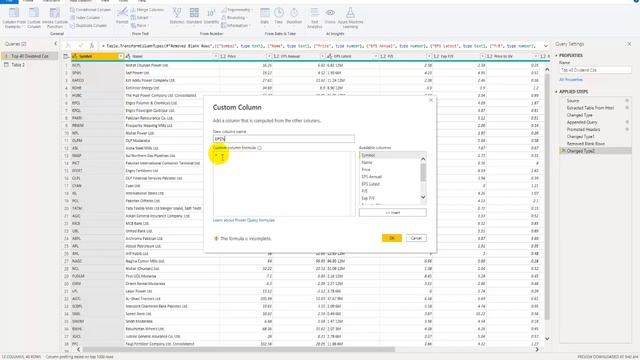Click the << Insert button

393,213
